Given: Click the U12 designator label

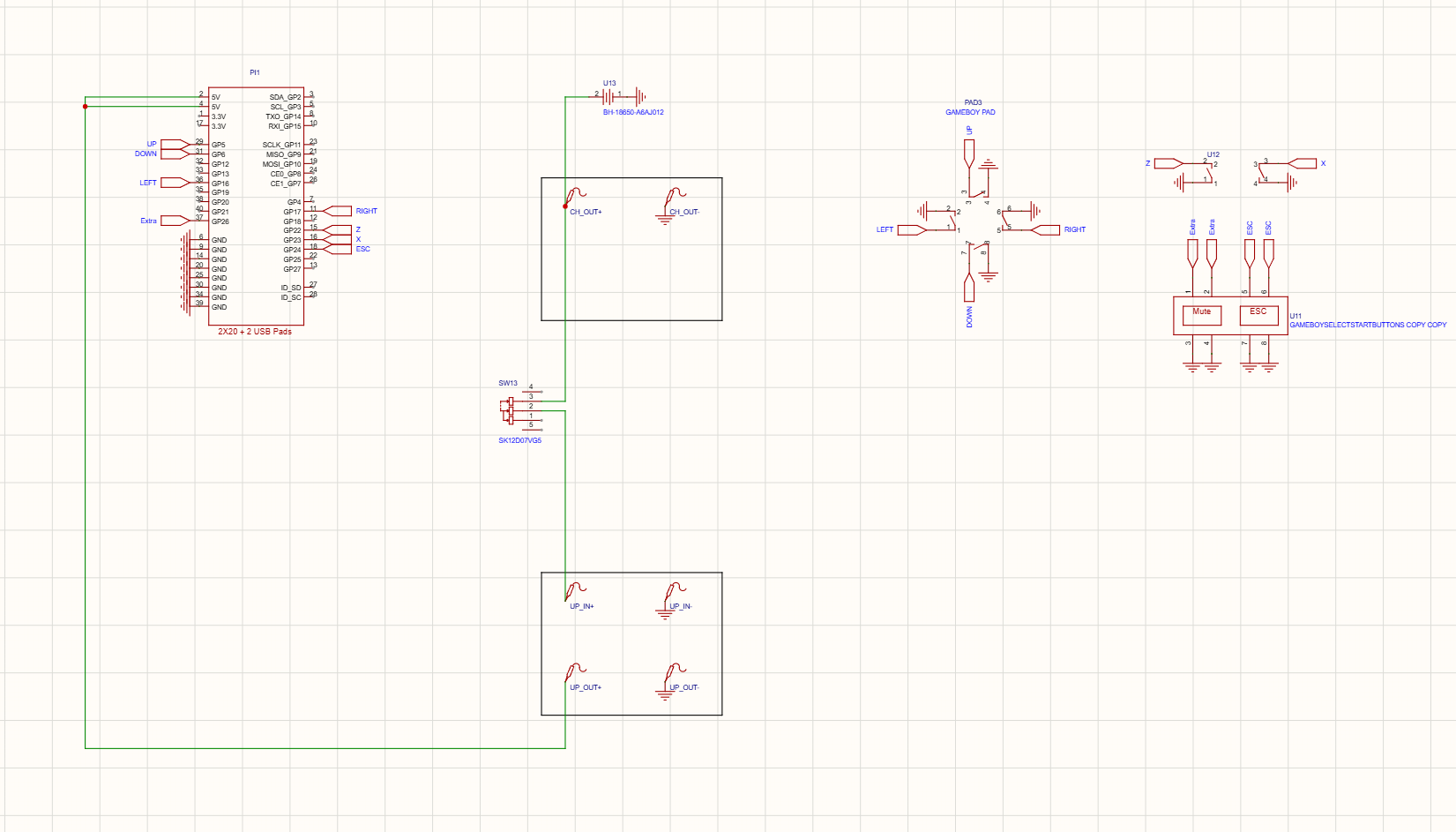Looking at the screenshot, I should tap(1213, 154).
